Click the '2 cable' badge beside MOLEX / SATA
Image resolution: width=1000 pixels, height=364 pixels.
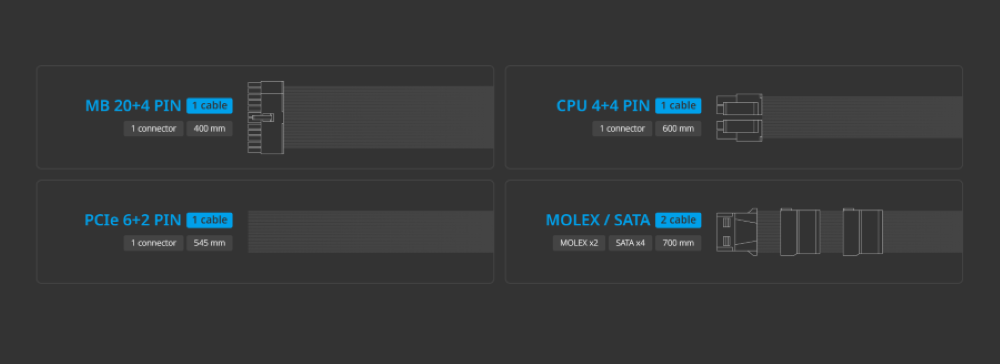[678, 220]
